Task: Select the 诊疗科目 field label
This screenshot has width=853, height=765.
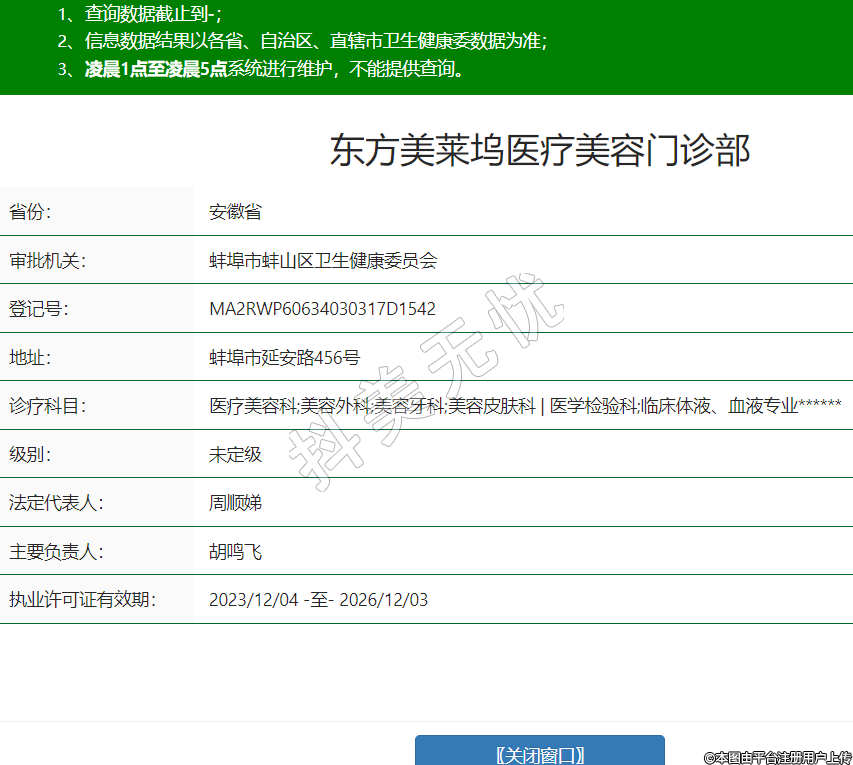Action: coord(48,406)
